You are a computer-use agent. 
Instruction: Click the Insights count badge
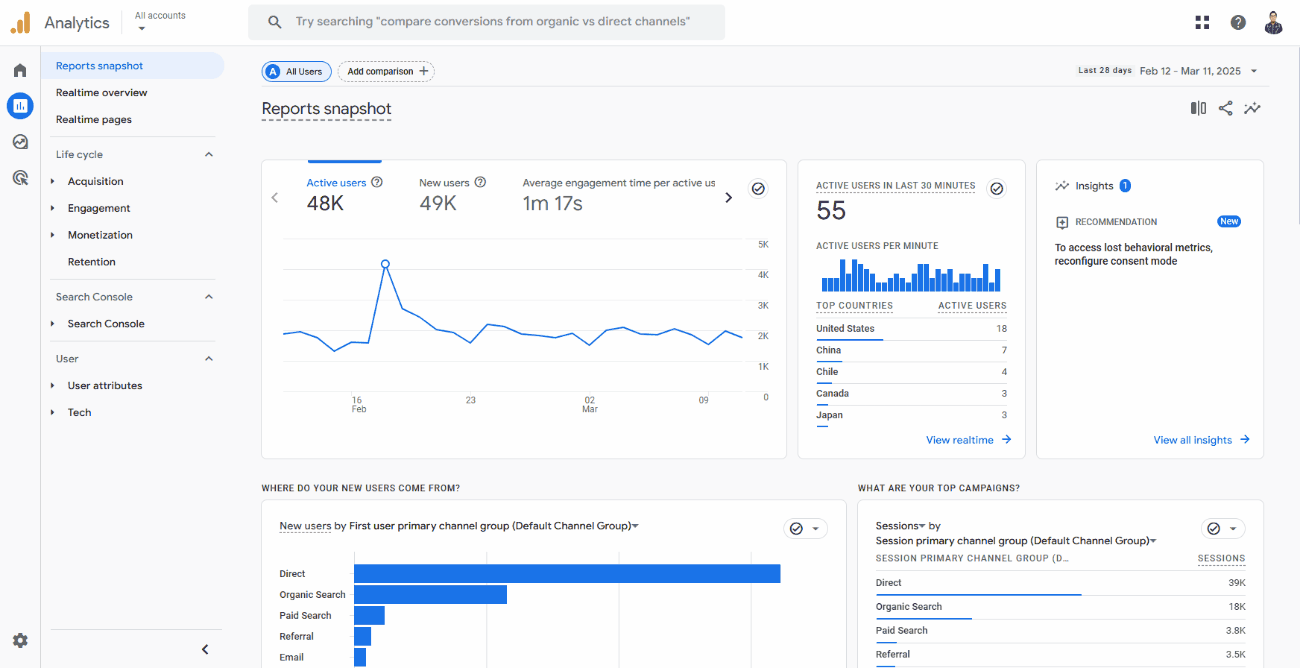point(1125,186)
